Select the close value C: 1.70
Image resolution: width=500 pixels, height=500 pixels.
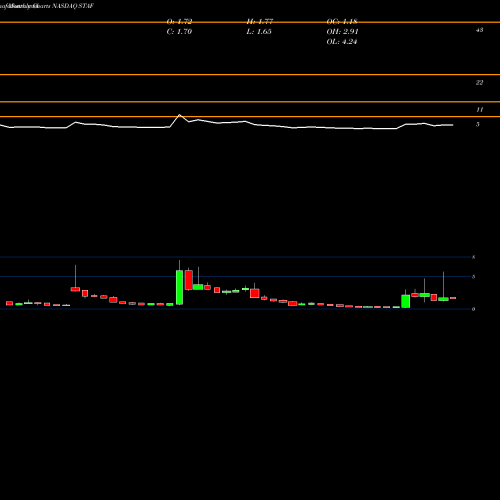[x=179, y=32]
